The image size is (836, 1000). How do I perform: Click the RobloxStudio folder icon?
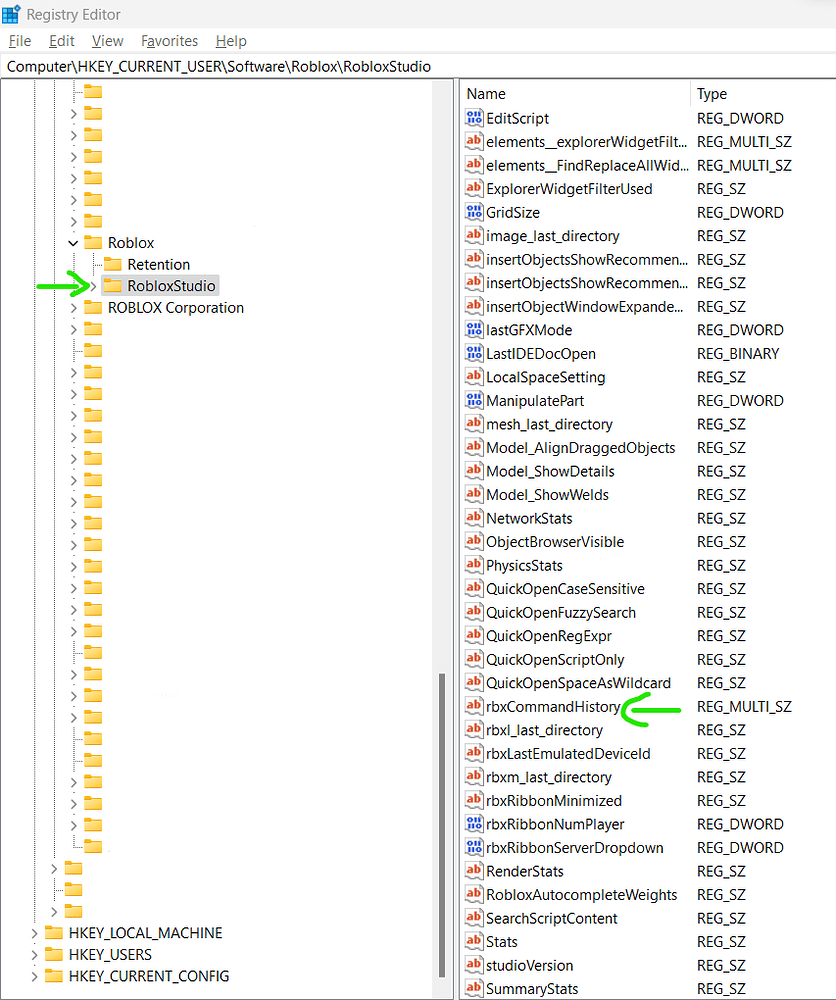point(113,285)
